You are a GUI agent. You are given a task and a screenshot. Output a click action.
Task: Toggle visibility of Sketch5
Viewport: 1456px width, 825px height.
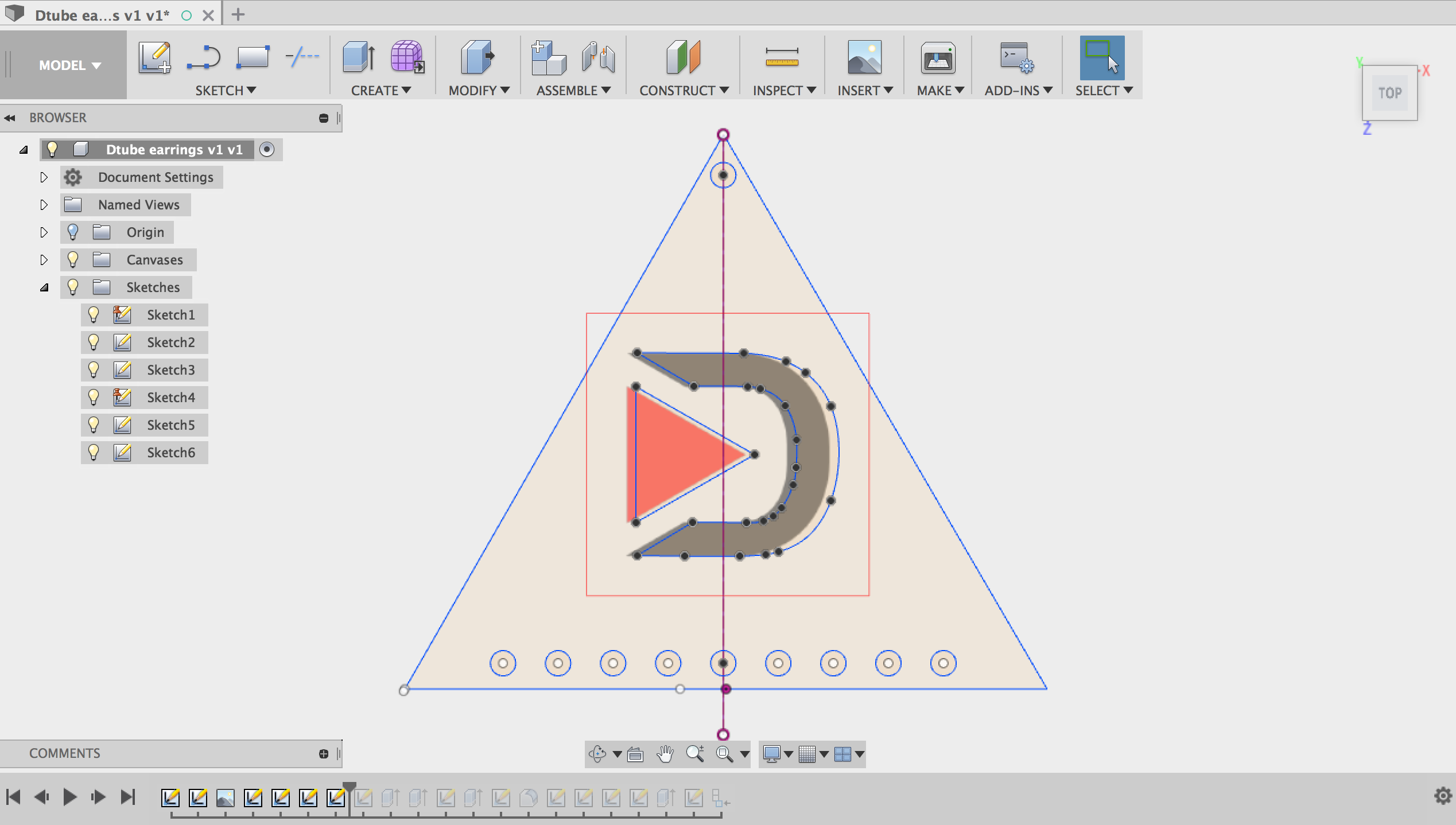[x=93, y=425]
